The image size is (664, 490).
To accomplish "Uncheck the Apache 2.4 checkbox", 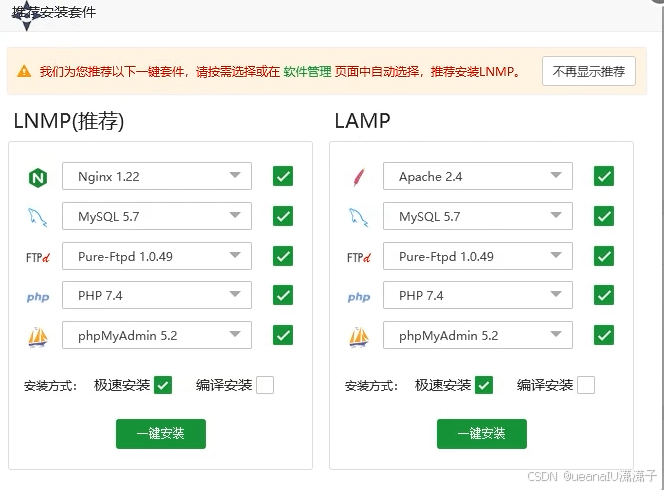I will pyautogui.click(x=604, y=176).
